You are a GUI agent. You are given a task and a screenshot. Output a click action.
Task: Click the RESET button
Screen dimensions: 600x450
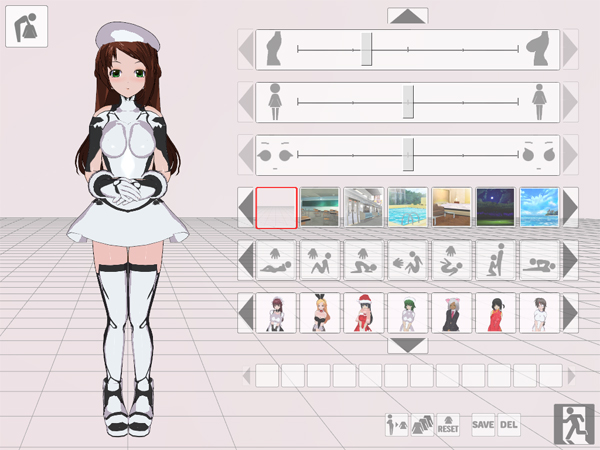pyautogui.click(x=448, y=425)
